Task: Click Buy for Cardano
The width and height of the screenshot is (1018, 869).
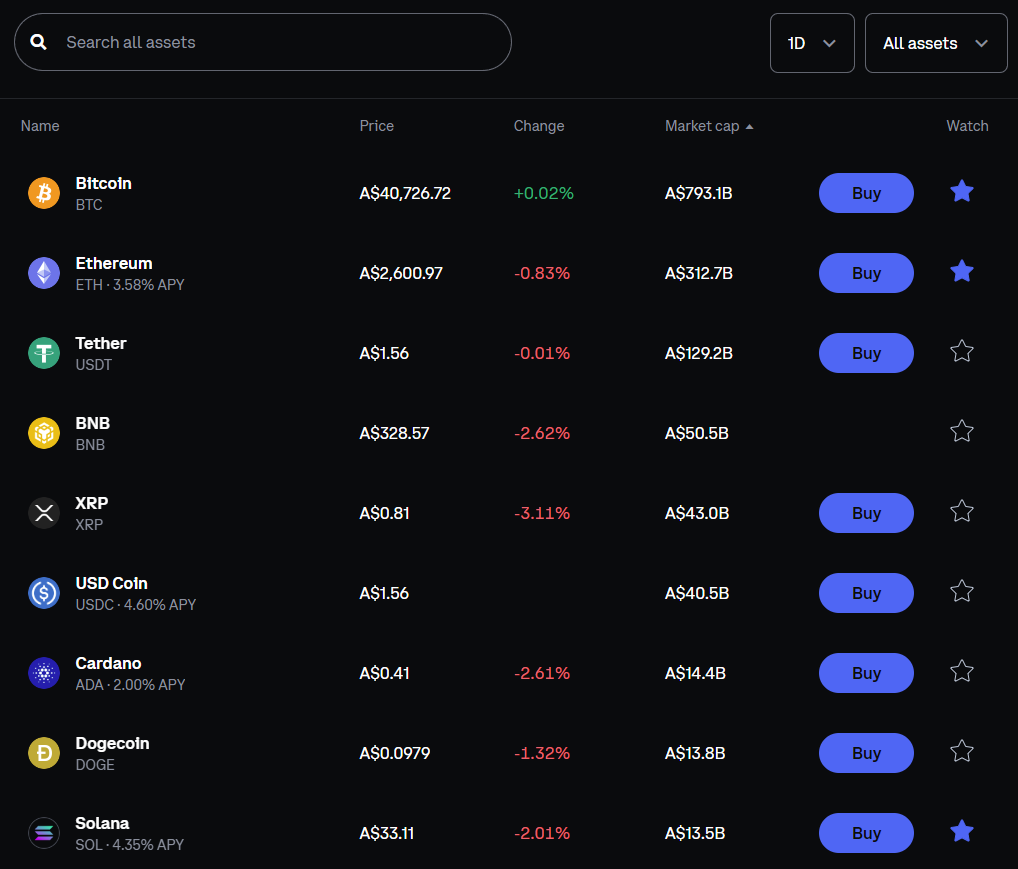Action: click(x=866, y=673)
